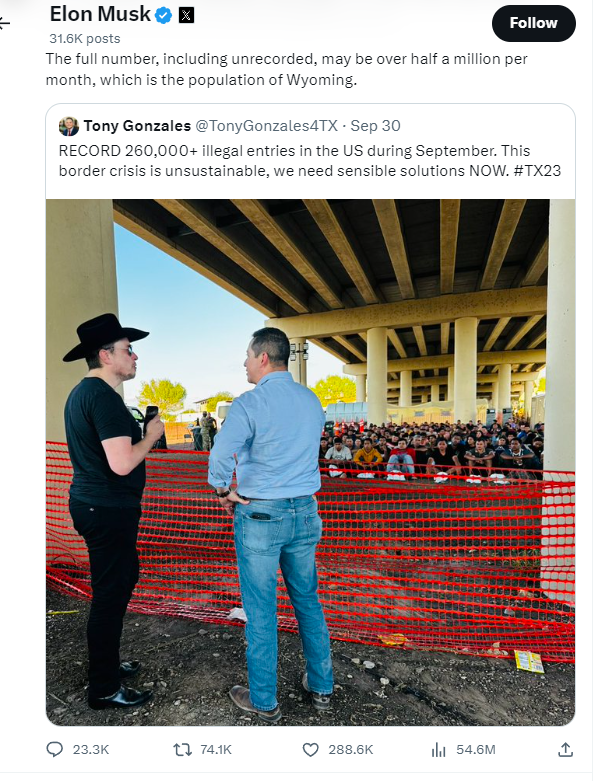The image size is (603, 781).
Task: Open the view analytics bar chart icon
Action: (438, 749)
